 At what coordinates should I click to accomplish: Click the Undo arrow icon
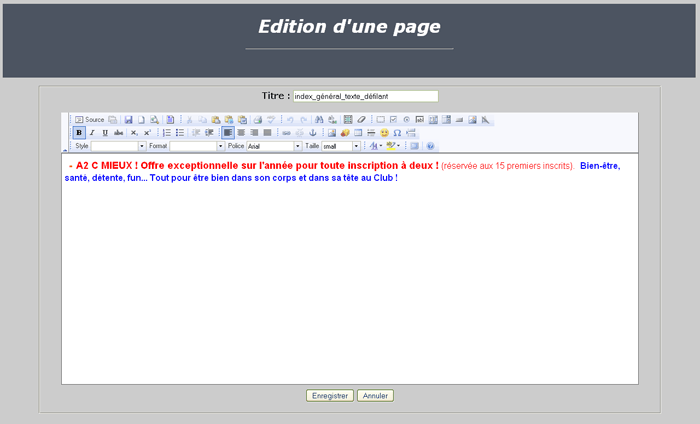coord(290,120)
